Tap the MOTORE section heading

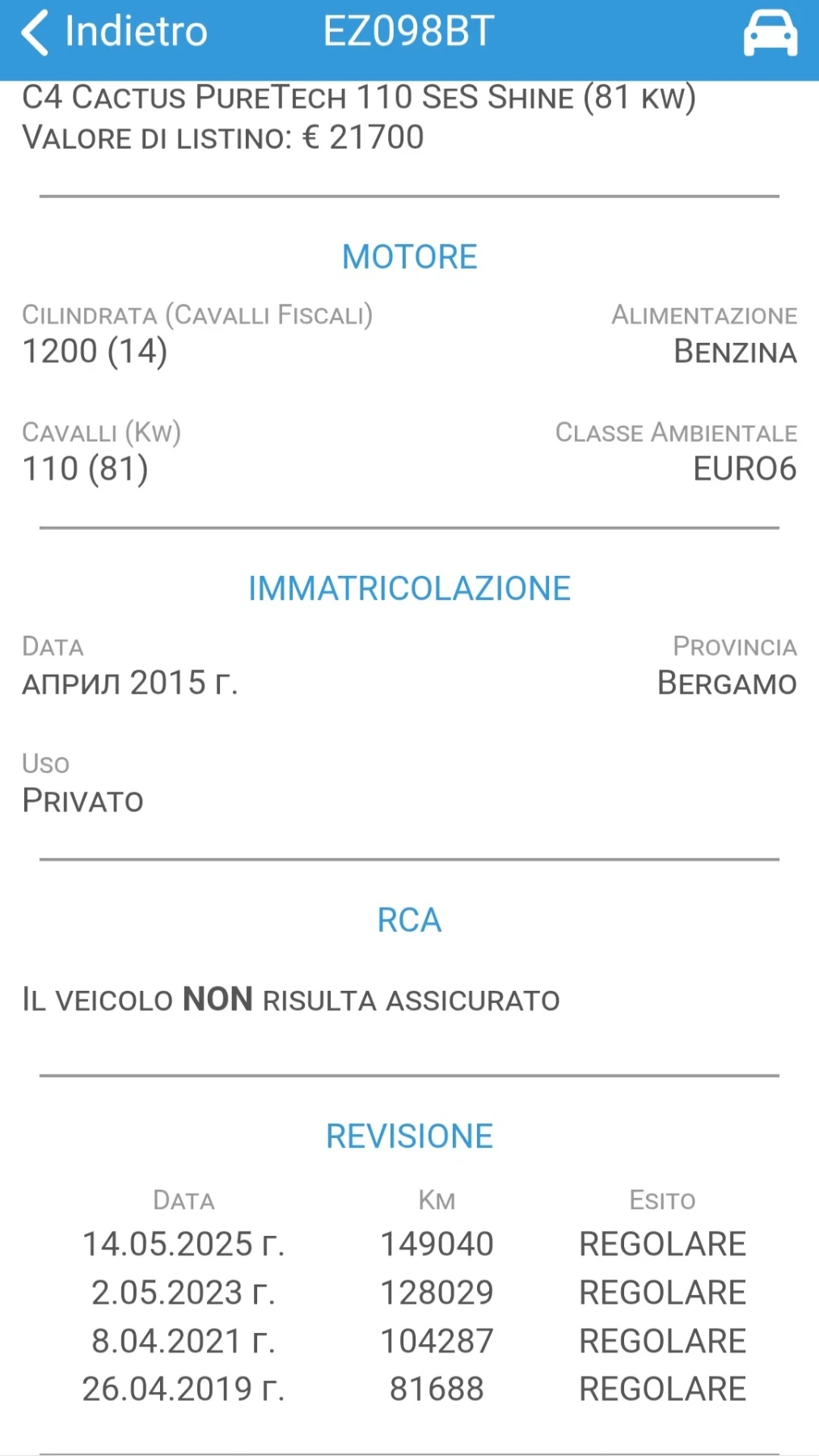[x=409, y=257]
